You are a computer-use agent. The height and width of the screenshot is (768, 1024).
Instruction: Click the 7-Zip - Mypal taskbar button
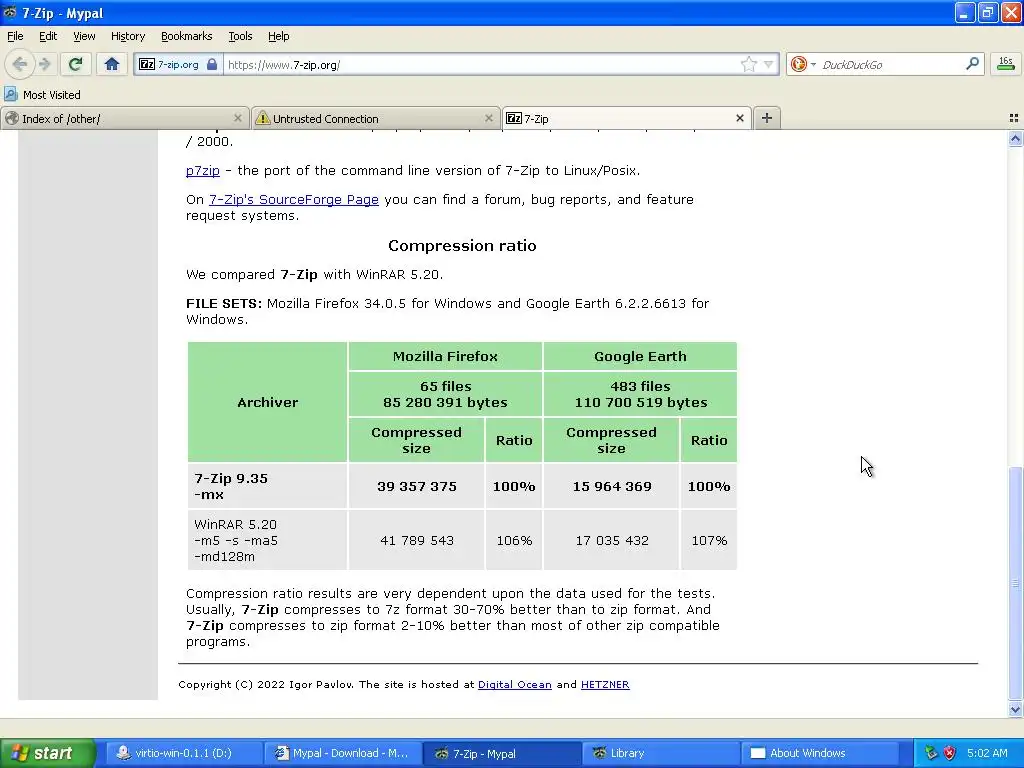point(502,753)
